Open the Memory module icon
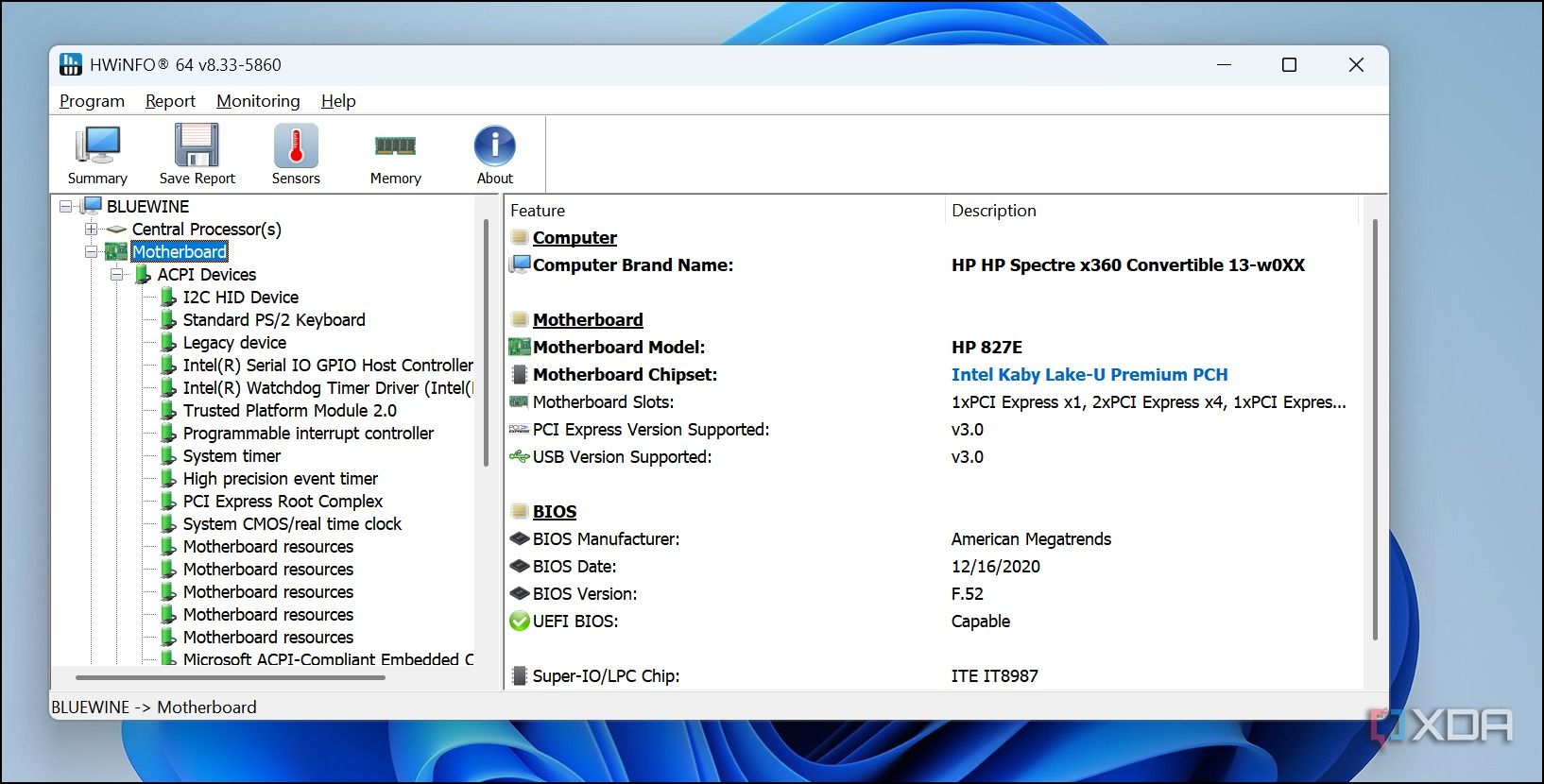This screenshot has height=784, width=1544. [x=395, y=145]
